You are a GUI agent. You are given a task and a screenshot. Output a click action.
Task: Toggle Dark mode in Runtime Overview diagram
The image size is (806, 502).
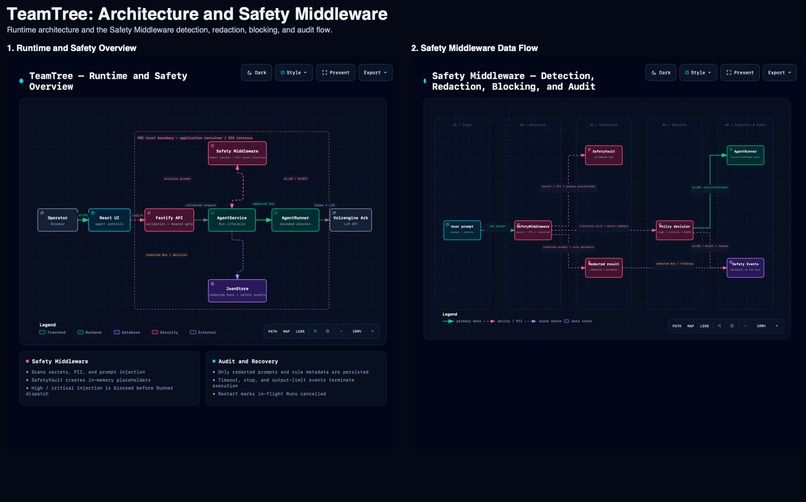[x=257, y=72]
